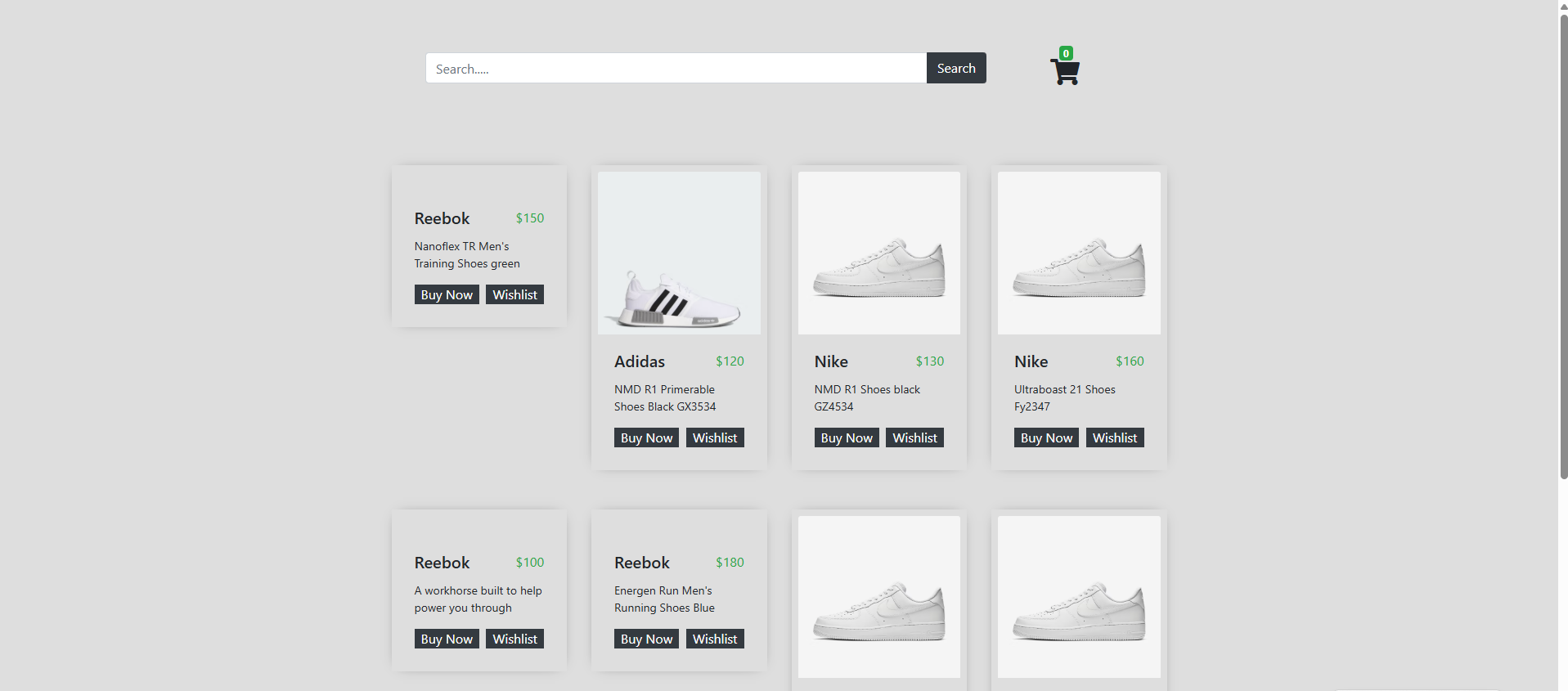Wishlist the Nike NMD R1 Shoes black
The width and height of the screenshot is (1568, 691).
[x=915, y=437]
